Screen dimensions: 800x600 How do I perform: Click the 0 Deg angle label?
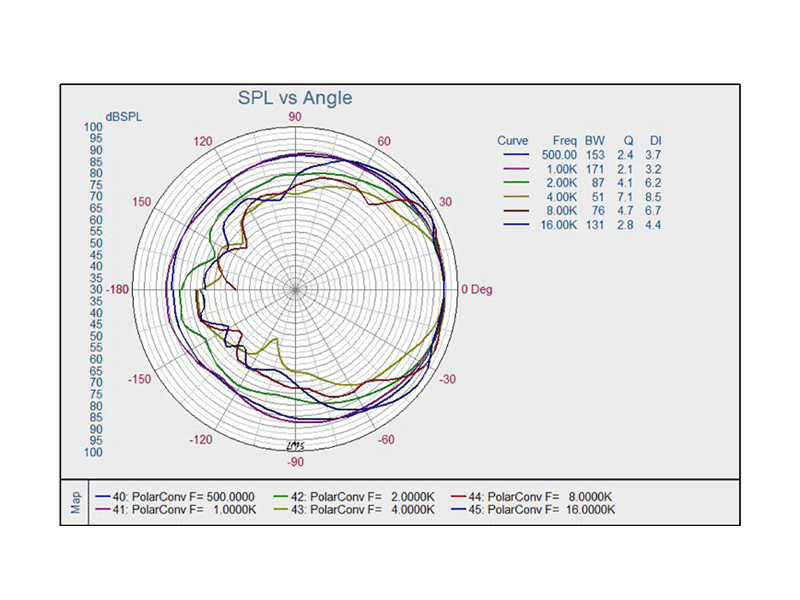[x=476, y=290]
